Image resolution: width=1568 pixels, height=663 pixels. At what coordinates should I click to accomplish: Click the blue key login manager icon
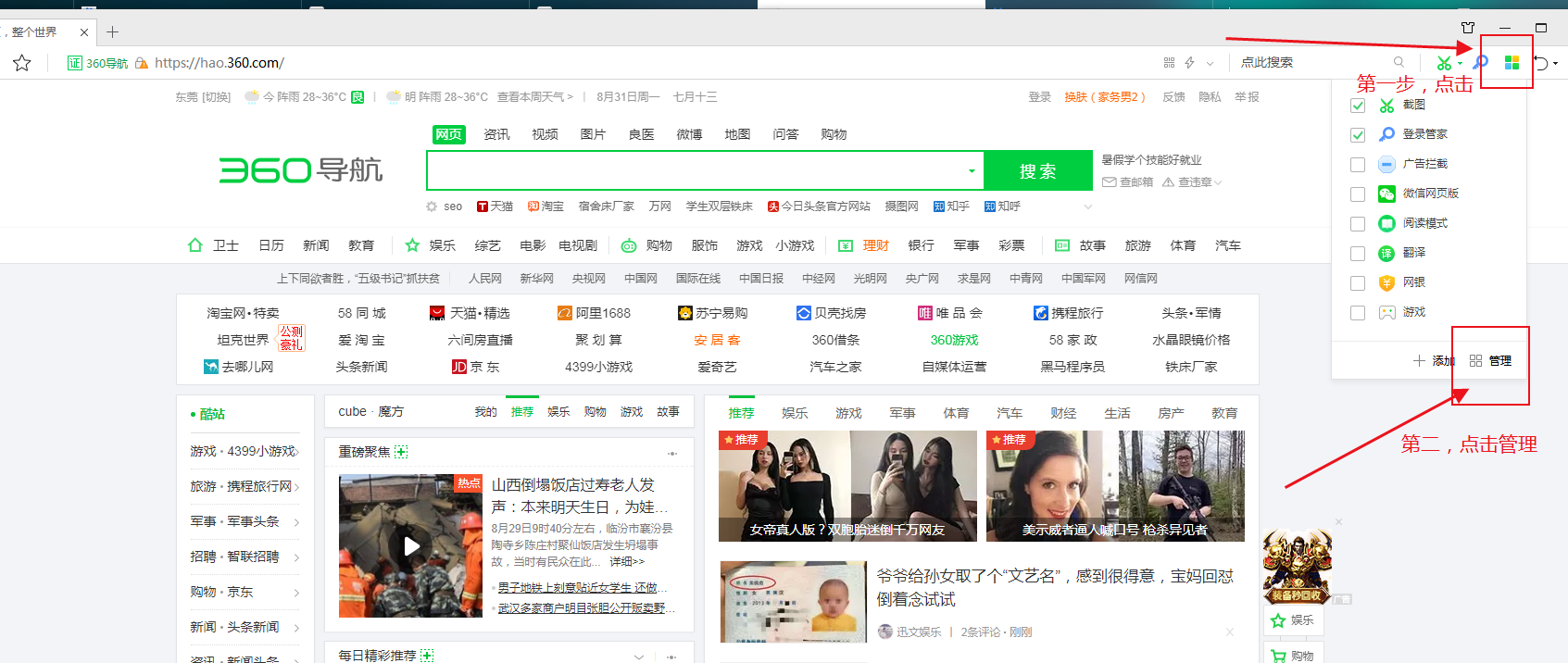click(x=1481, y=62)
